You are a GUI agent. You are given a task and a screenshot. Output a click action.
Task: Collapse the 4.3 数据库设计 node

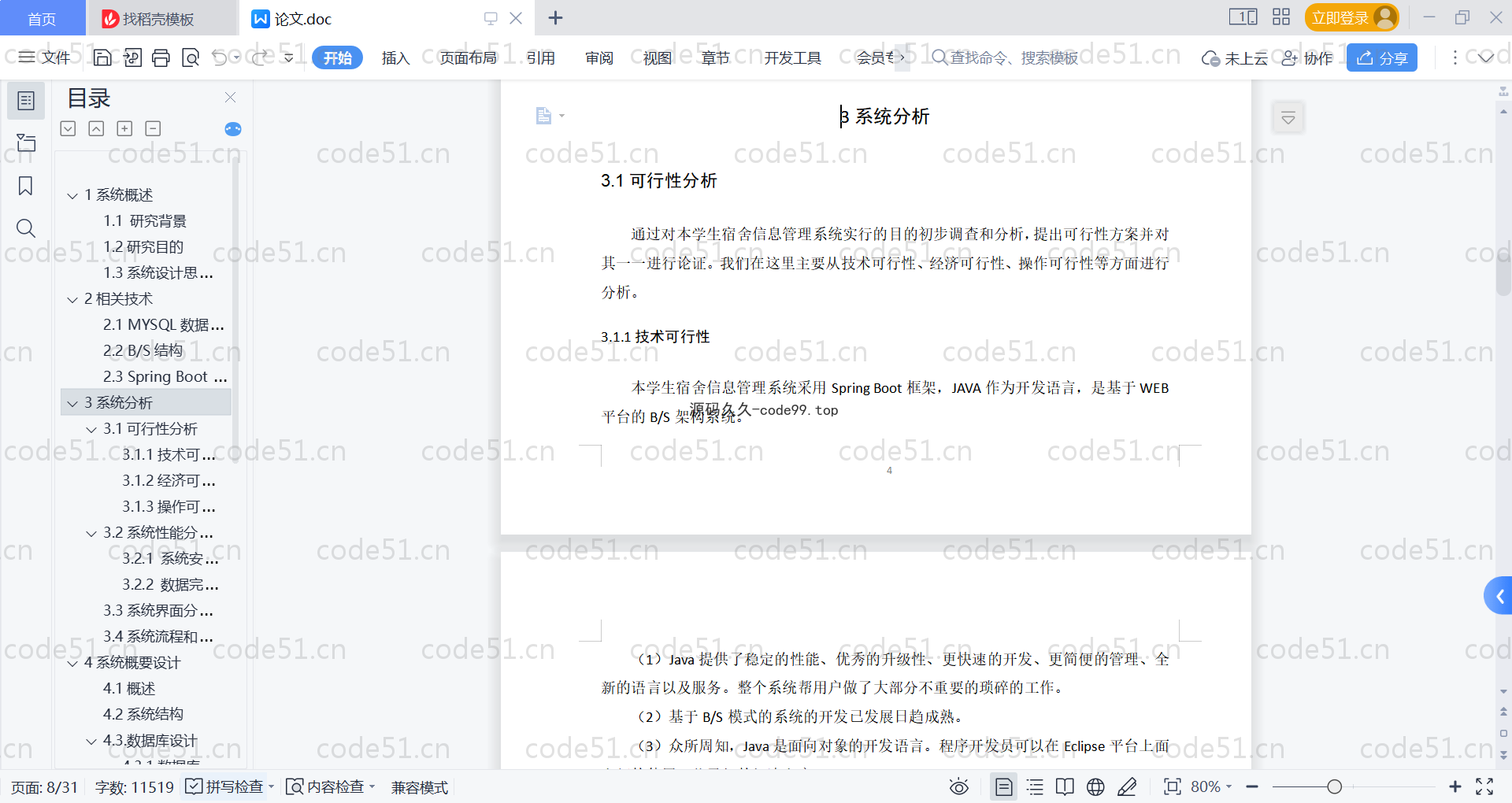tap(91, 741)
